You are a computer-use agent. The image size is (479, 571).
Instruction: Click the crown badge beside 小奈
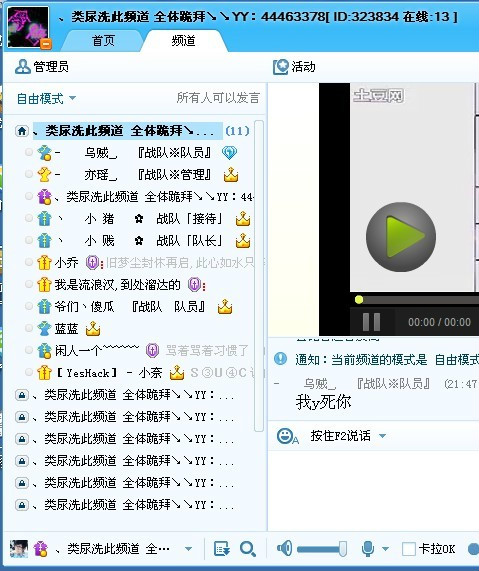177,373
